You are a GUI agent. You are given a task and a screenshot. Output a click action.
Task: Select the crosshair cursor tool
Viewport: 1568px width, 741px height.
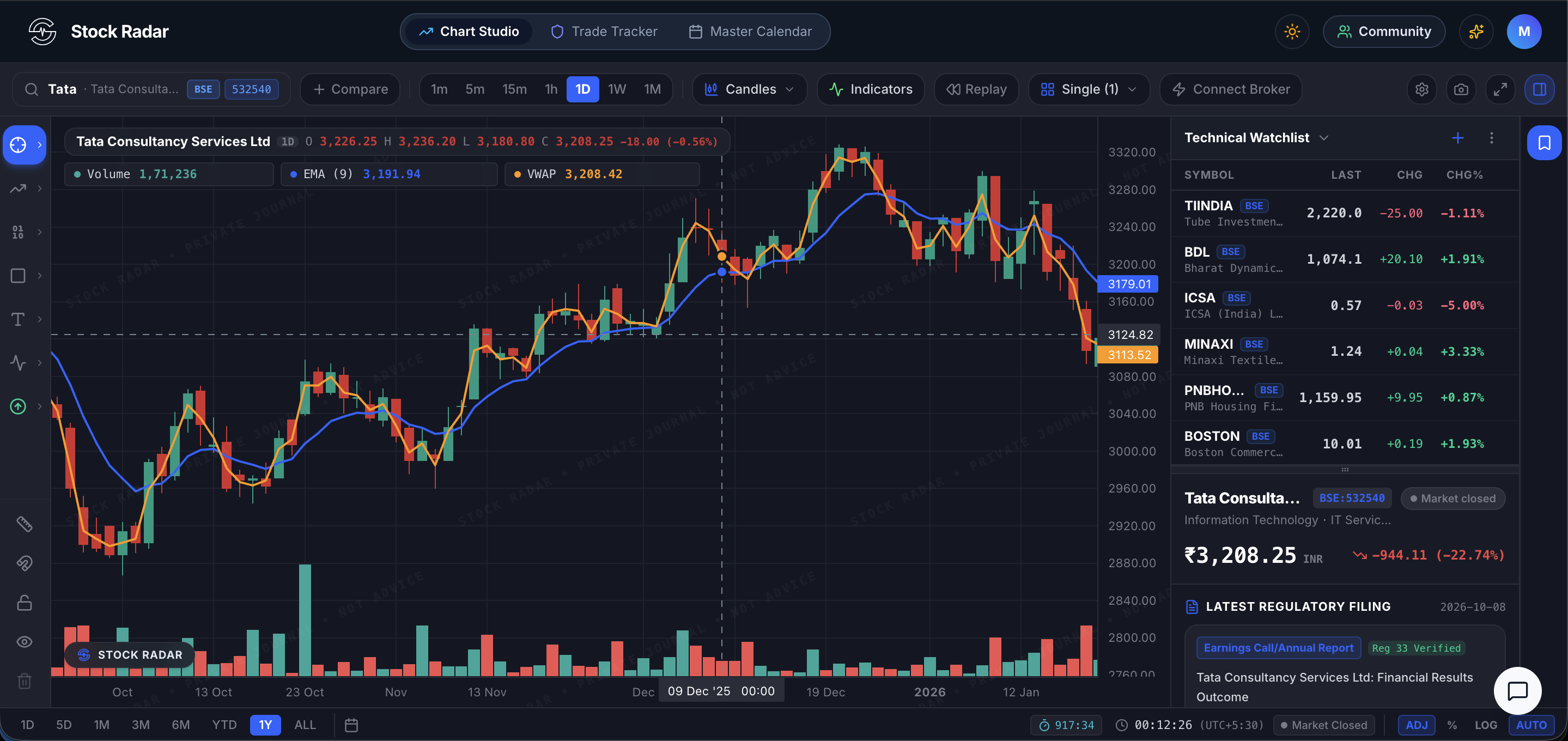coord(19,145)
